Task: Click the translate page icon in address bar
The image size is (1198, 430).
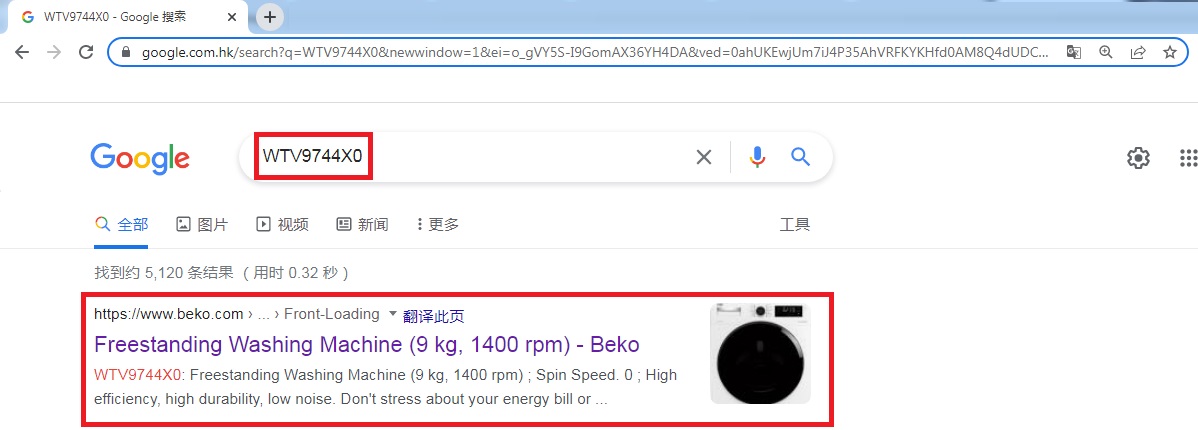Action: pos(1073,52)
